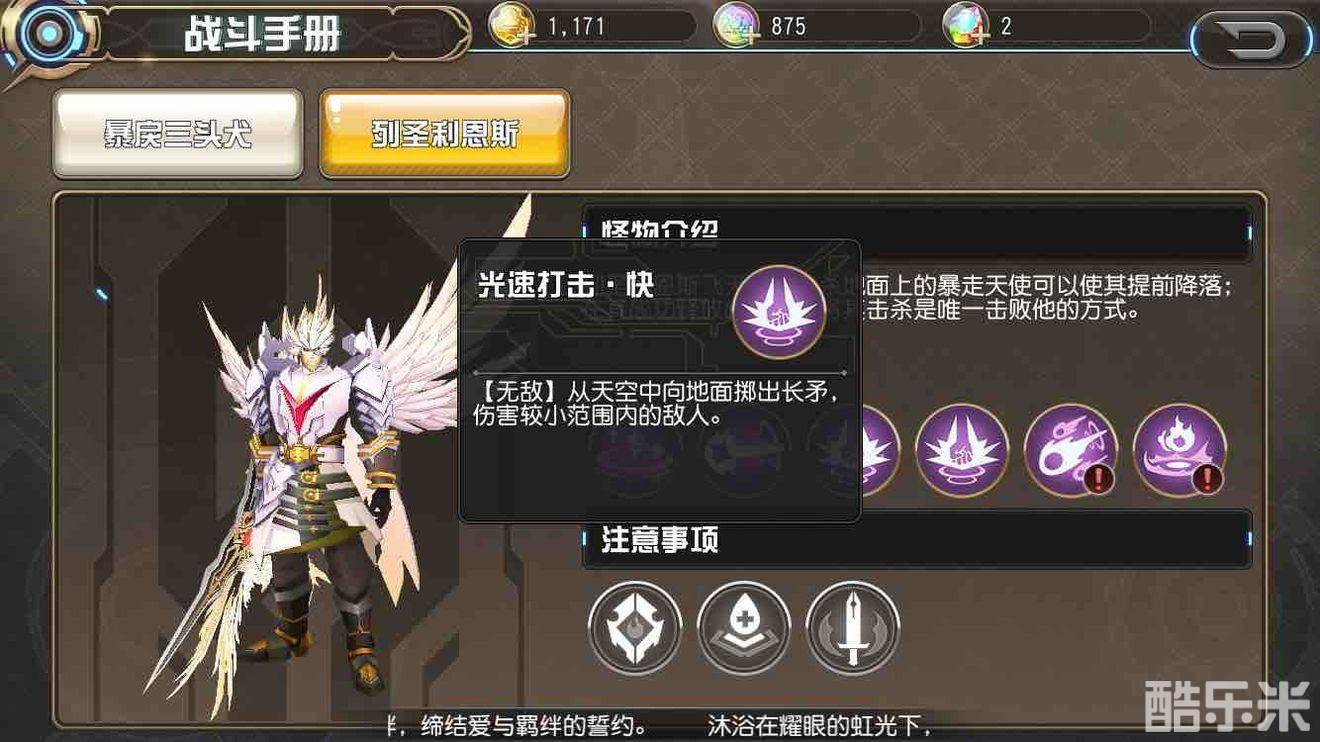Switch to the 暴戾三头犬 tab

point(178,134)
